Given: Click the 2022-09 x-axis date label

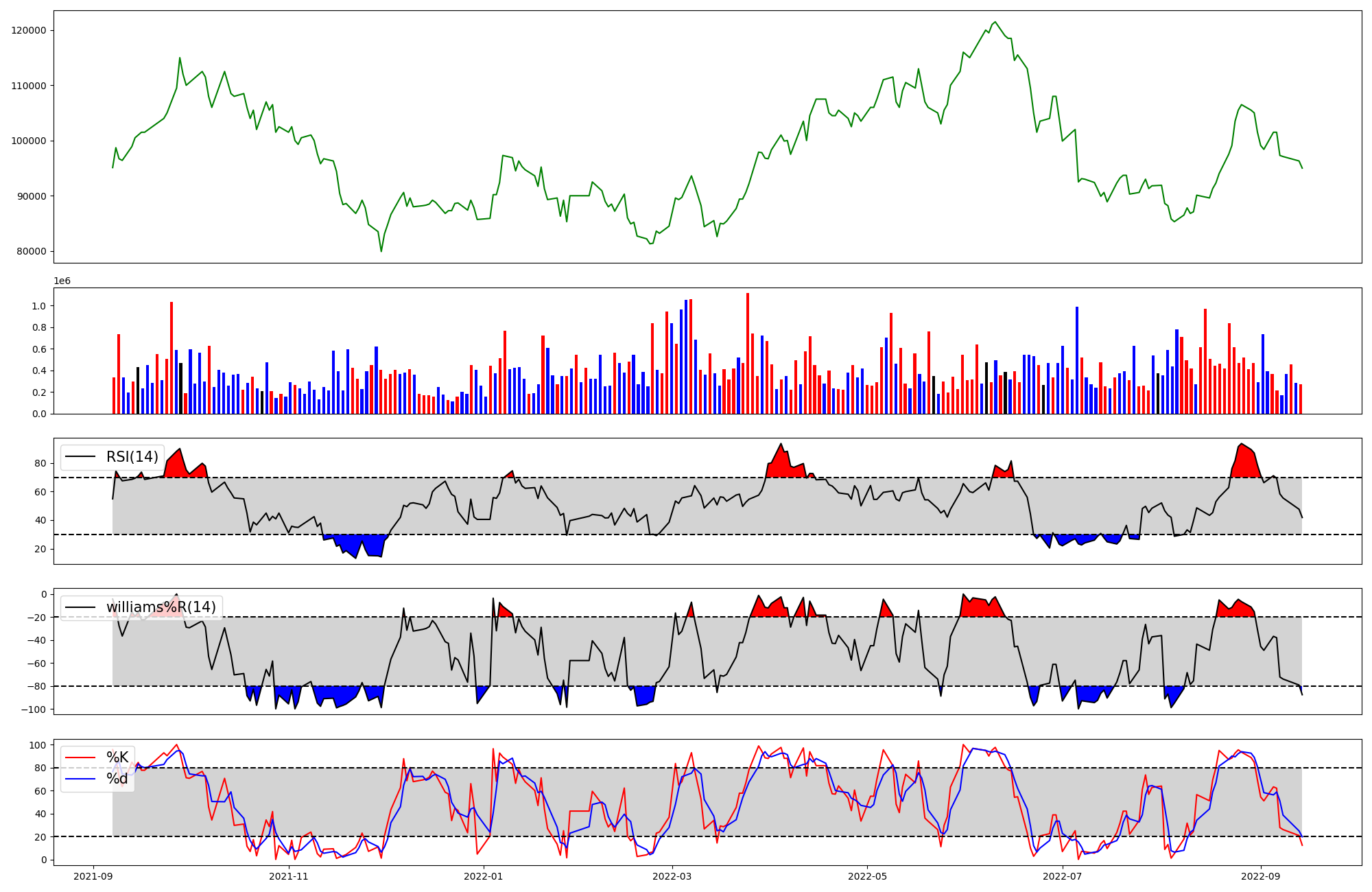Looking at the screenshot, I should pyautogui.click(x=1262, y=876).
